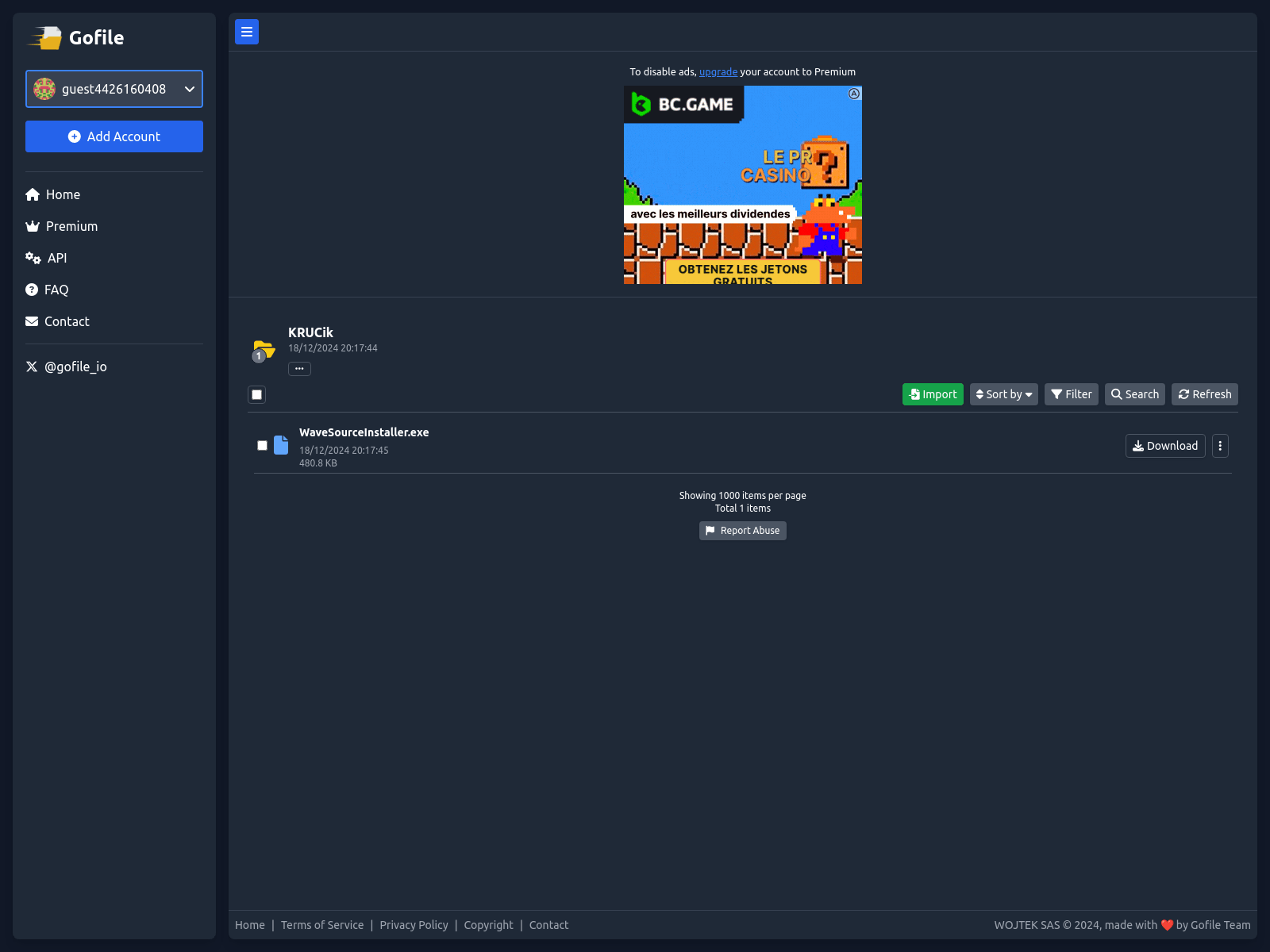The width and height of the screenshot is (1270, 952).
Task: Click the flag icon on Report Abuse
Action: (710, 531)
